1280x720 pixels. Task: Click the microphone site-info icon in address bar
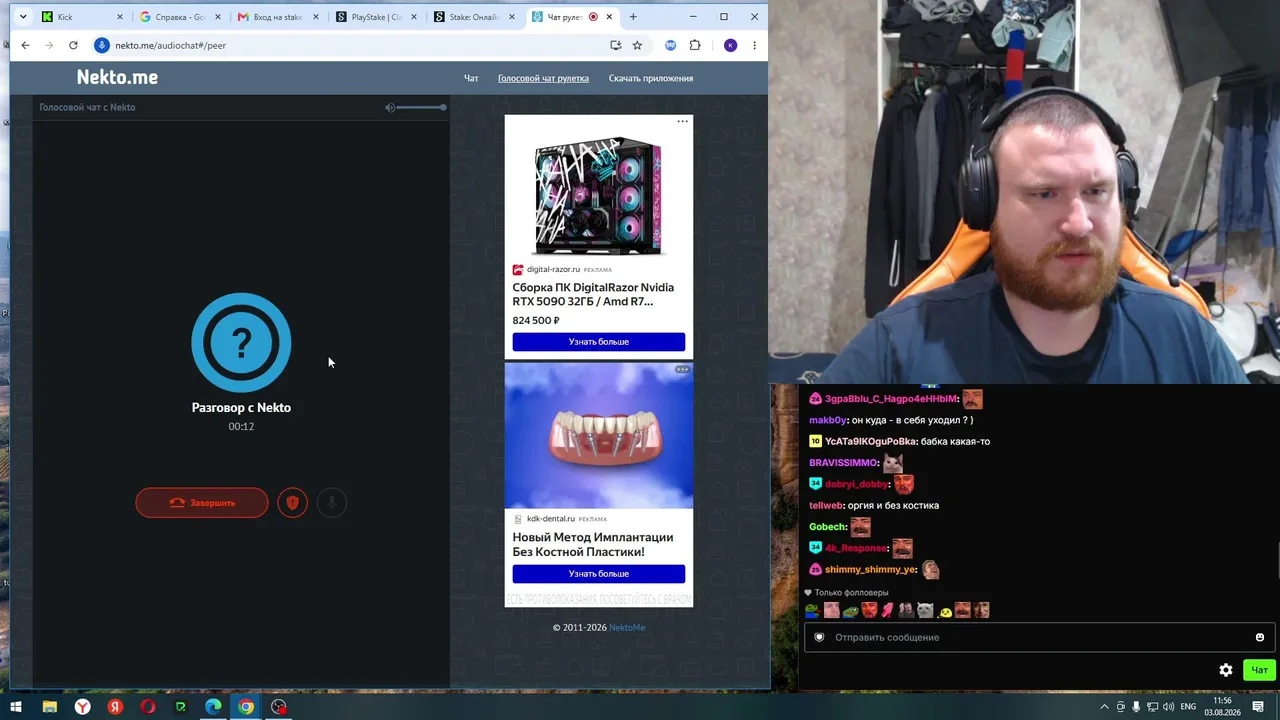[x=101, y=45]
